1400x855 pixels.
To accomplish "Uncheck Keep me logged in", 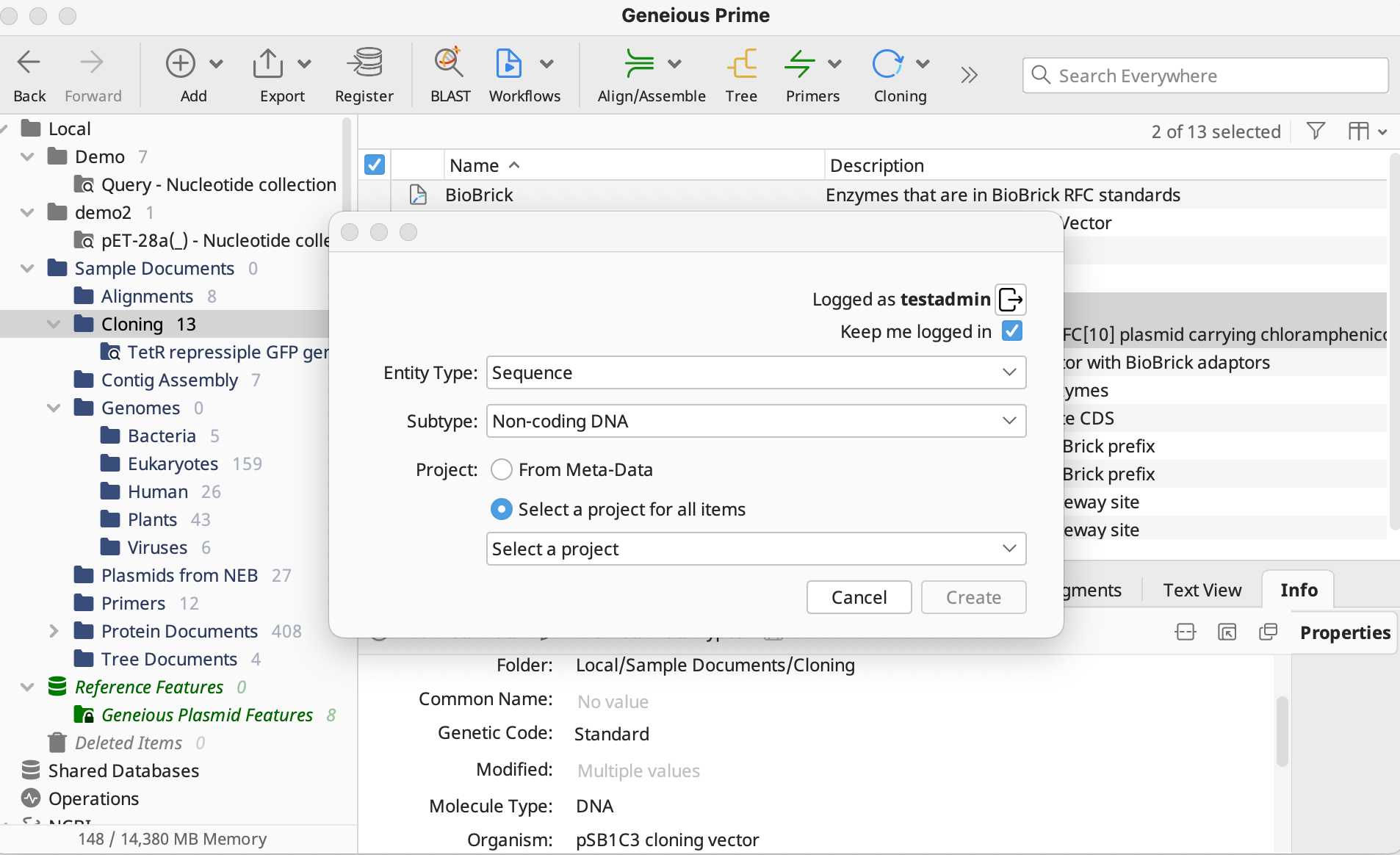I will coord(1011,331).
